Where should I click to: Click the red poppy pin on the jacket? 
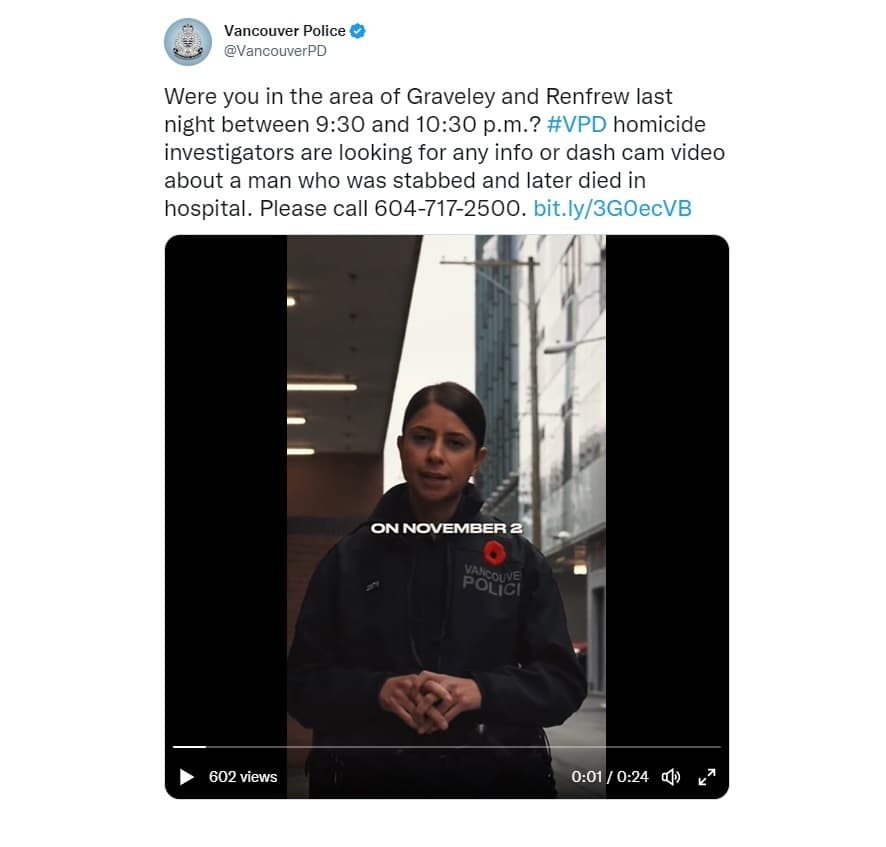tap(494, 553)
